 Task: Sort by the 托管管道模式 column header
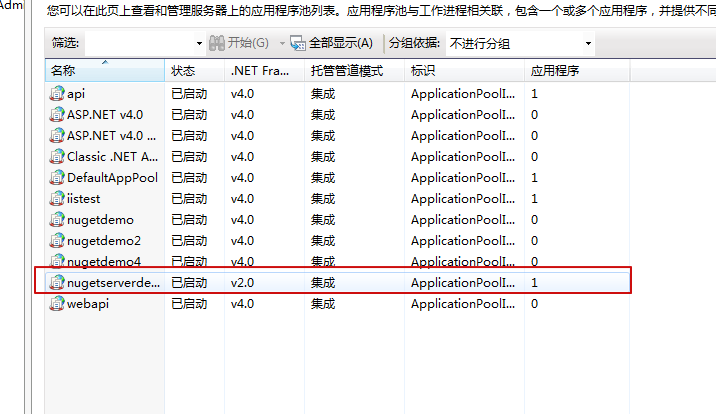click(x=354, y=71)
